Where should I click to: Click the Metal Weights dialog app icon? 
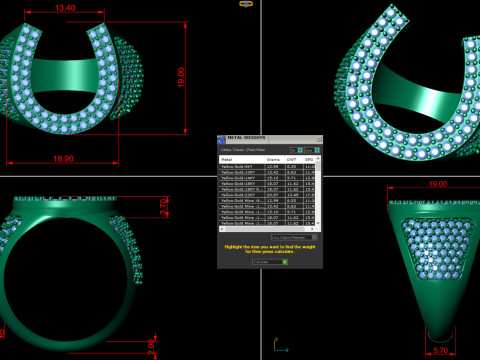pyautogui.click(x=221, y=139)
